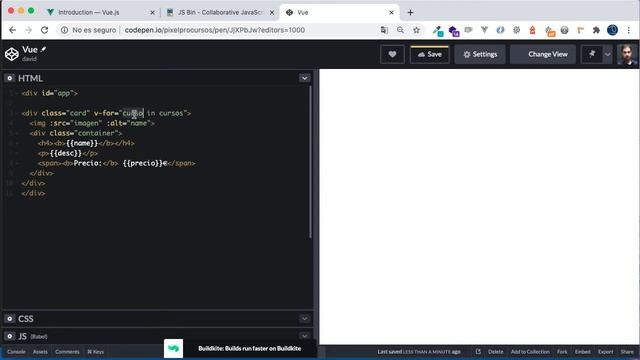Click the zoom magnifier icon in address bar
Image resolution: width=640 pixels, height=360 pixels.
(400, 30)
